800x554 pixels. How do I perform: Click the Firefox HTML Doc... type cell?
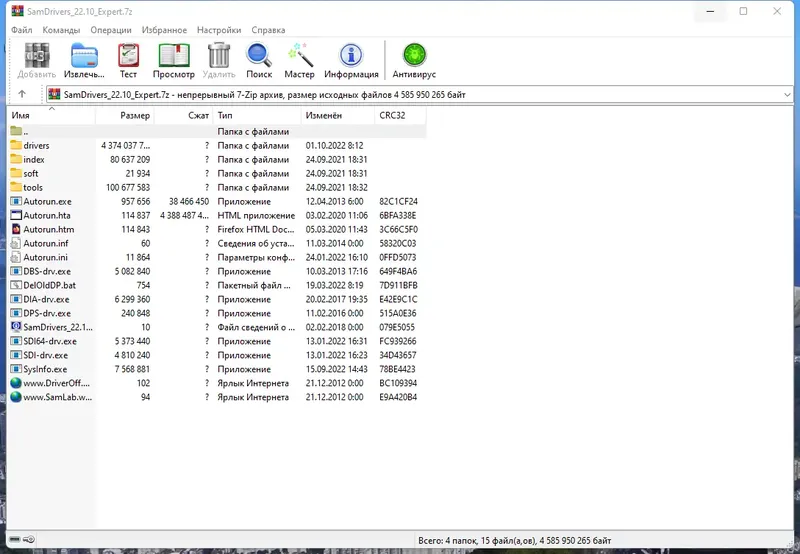click(x=256, y=230)
